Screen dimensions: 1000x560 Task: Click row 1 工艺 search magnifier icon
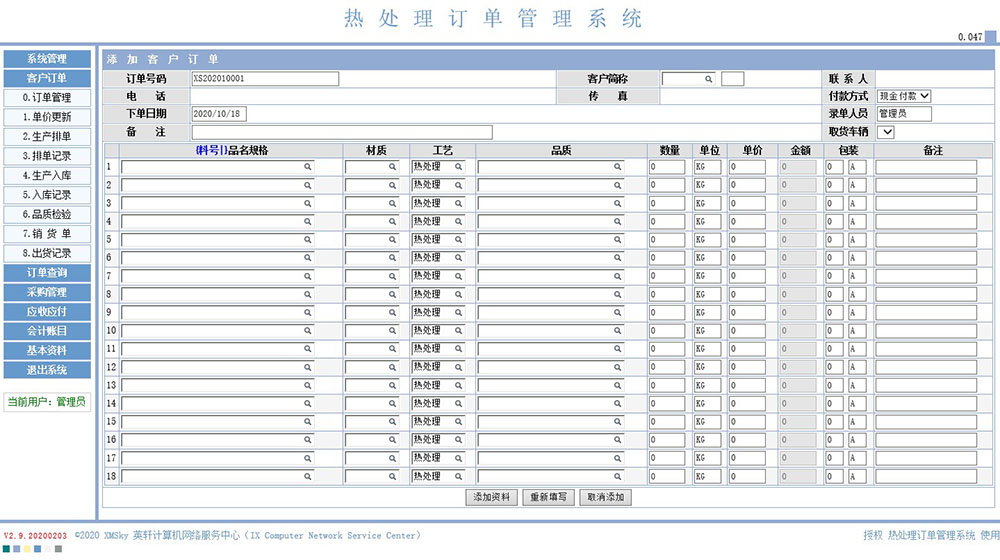(x=459, y=167)
